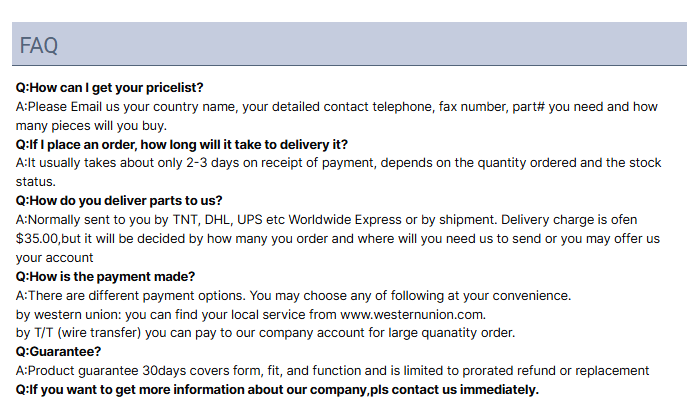Click the 30days product guarantee answer
The height and width of the screenshot is (417, 696).
tap(332, 371)
